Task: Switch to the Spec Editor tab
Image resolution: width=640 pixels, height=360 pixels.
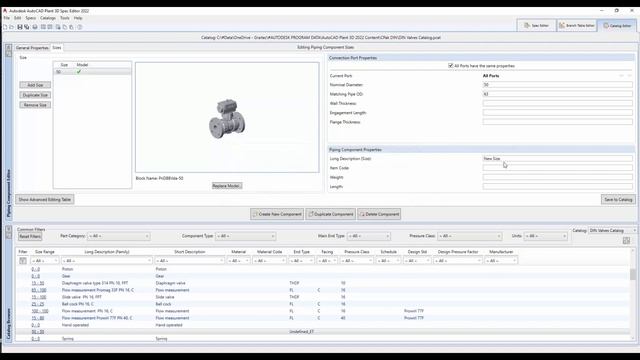Action: (536, 25)
